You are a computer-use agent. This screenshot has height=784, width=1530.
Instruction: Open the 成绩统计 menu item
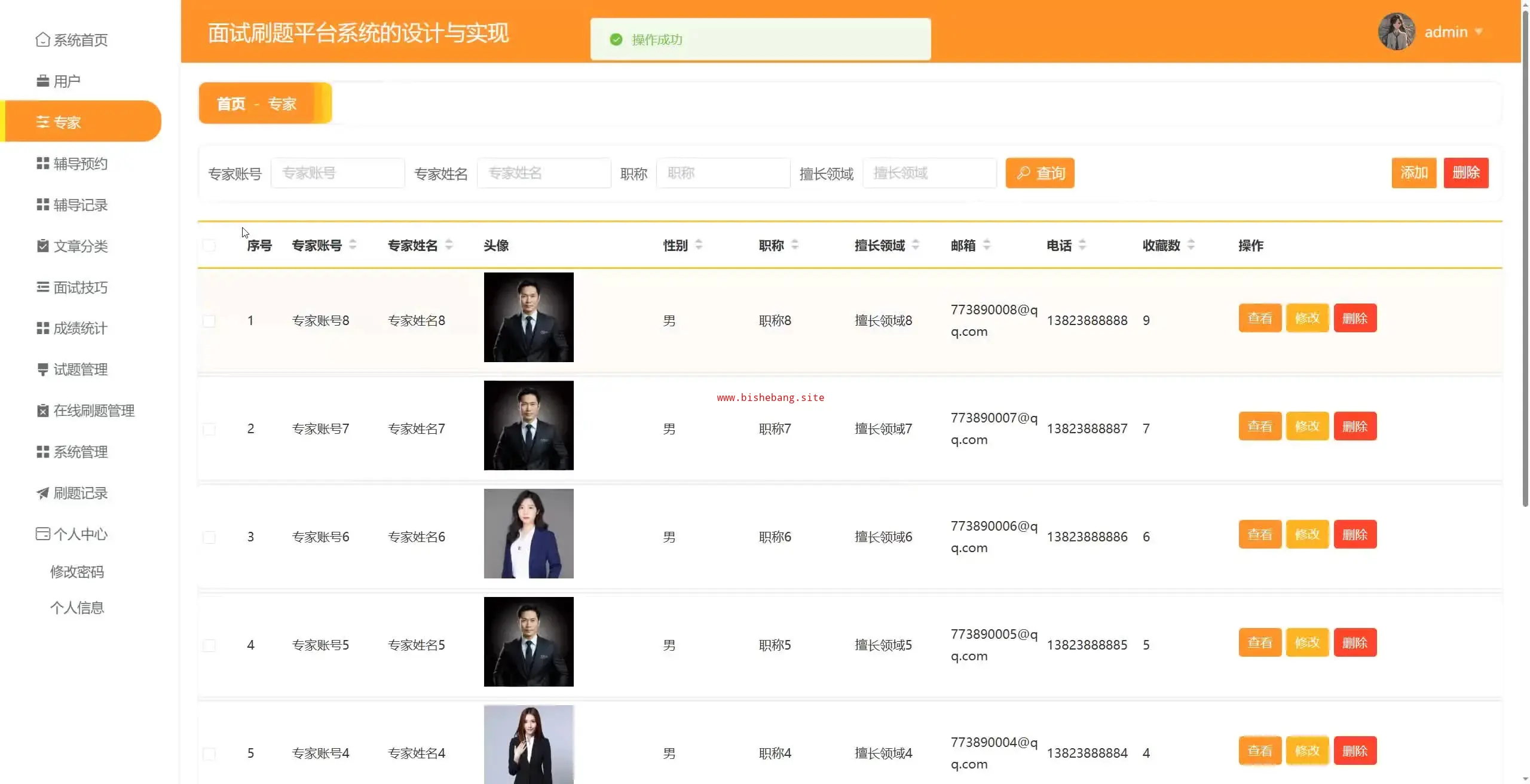(x=80, y=328)
